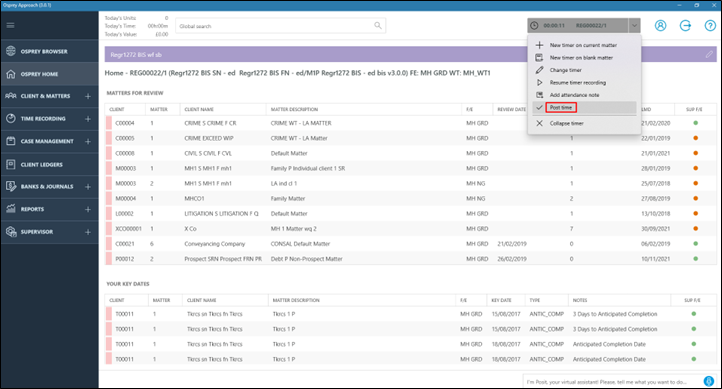Image resolution: width=722 pixels, height=389 pixels.
Task: Choose Change timer option
Action: point(565,70)
